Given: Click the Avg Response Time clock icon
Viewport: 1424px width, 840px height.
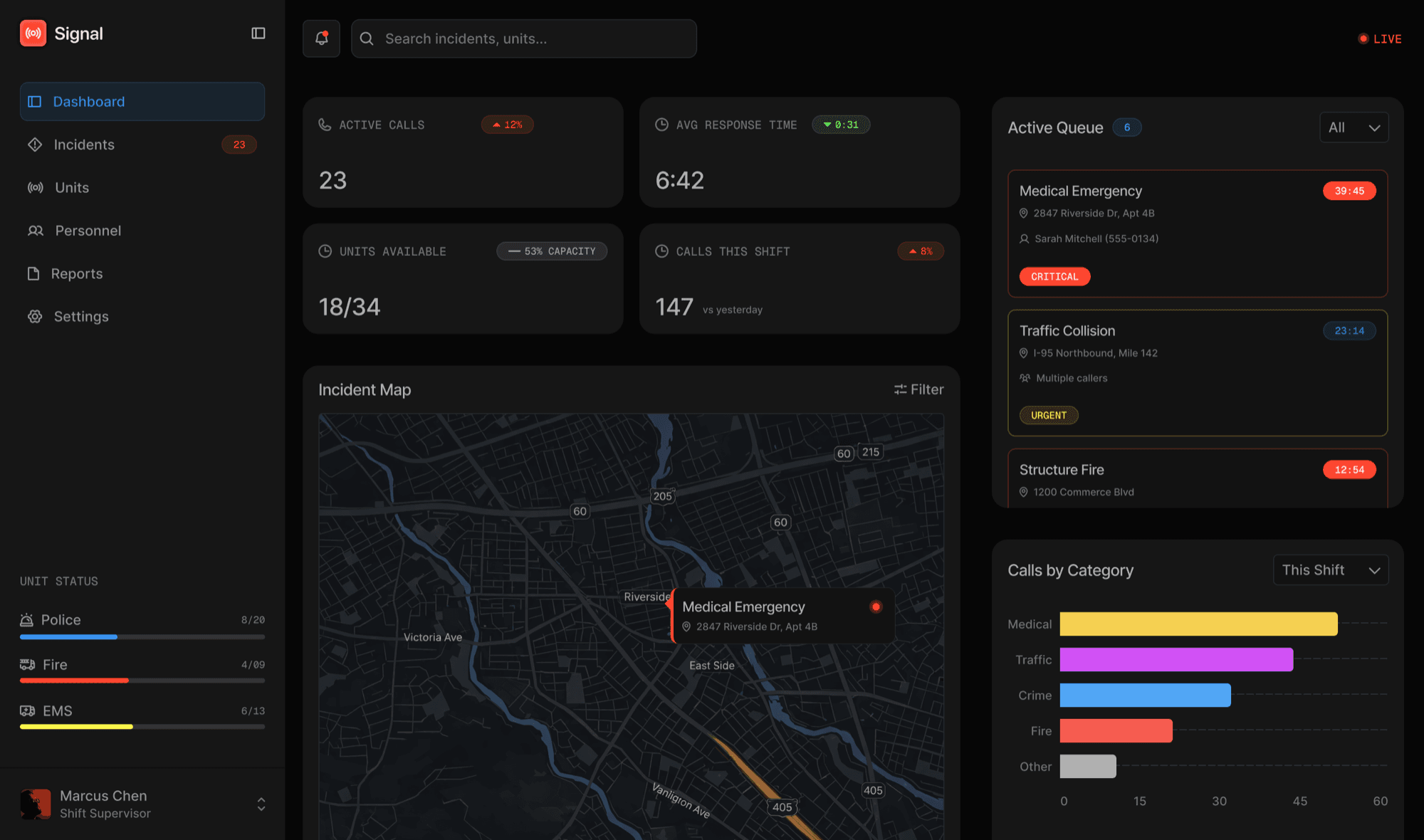Looking at the screenshot, I should point(661,125).
